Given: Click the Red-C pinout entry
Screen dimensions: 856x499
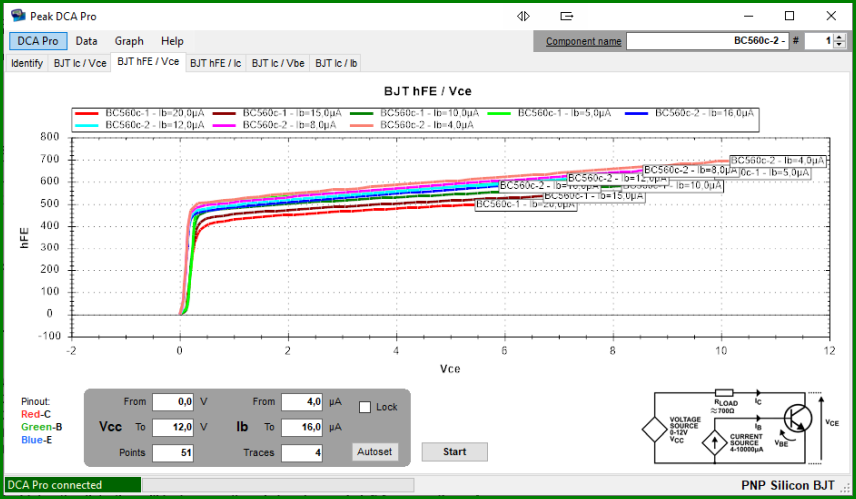Looking at the screenshot, I should [x=36, y=414].
